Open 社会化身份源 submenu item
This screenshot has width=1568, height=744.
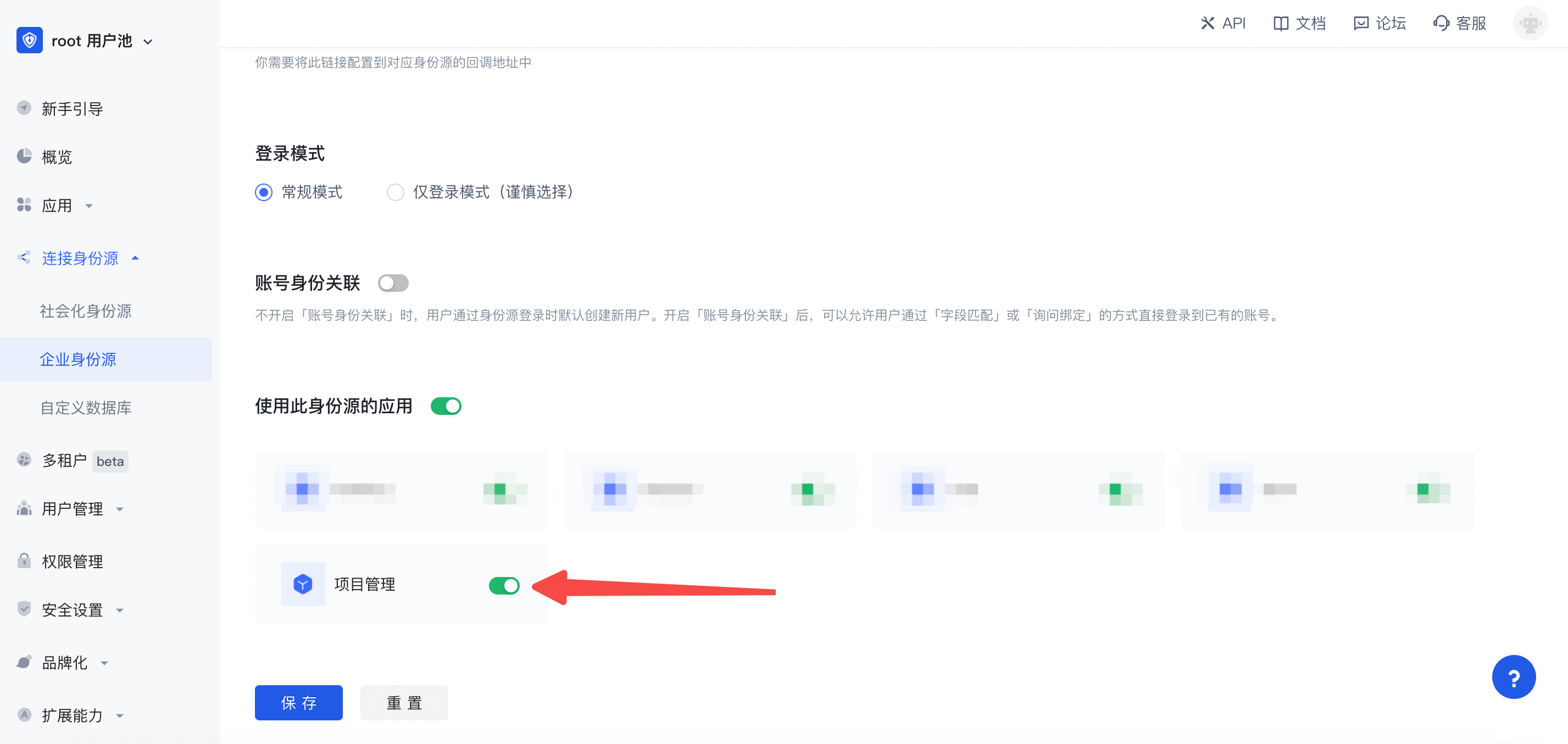click(86, 311)
